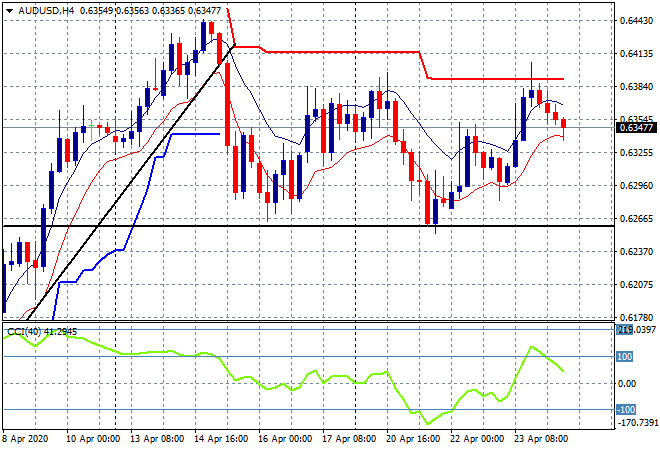The width and height of the screenshot is (660, 450).
Task: Click the 0.61780 price axis label
Action: click(x=636, y=317)
